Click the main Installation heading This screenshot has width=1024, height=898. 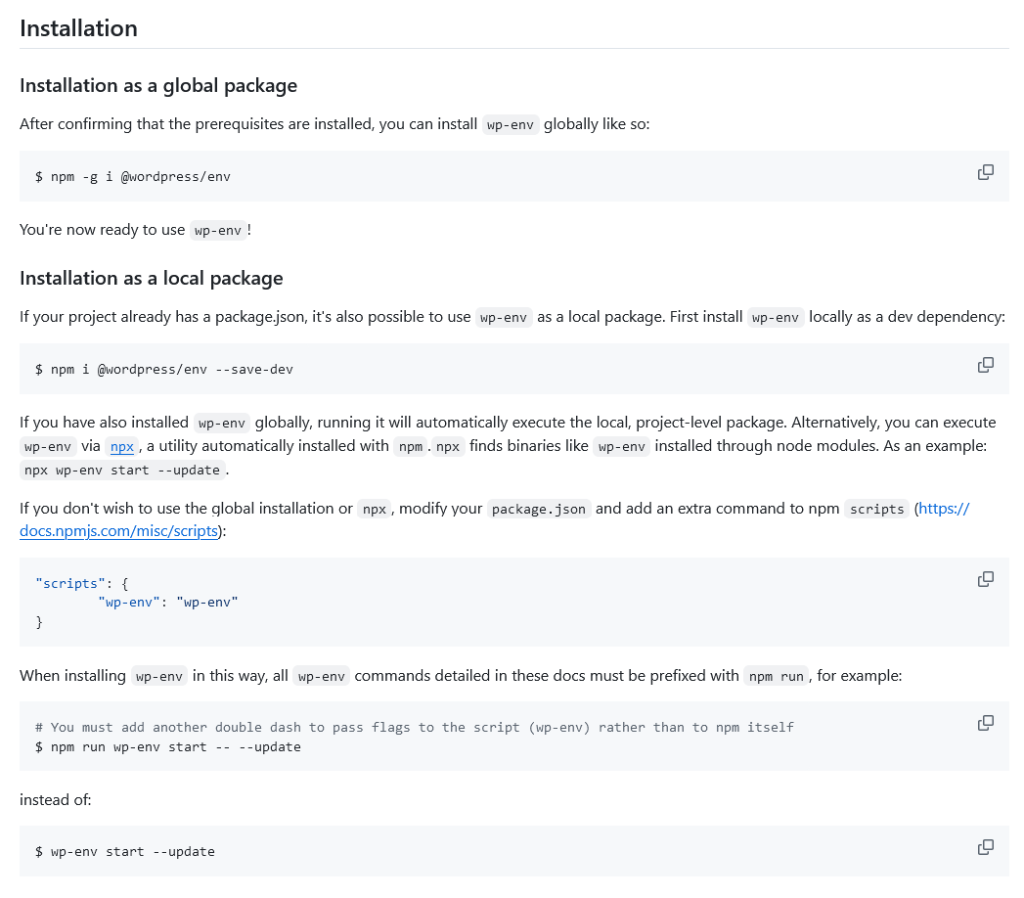point(78,28)
